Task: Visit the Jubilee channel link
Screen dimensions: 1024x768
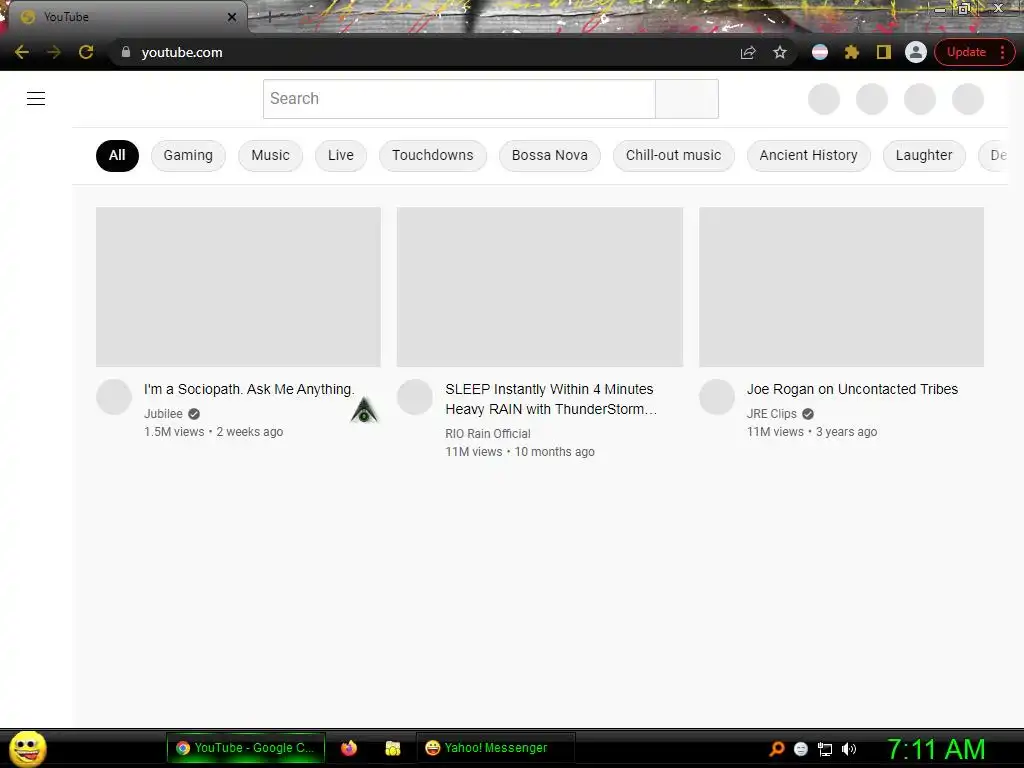Action: (x=163, y=413)
